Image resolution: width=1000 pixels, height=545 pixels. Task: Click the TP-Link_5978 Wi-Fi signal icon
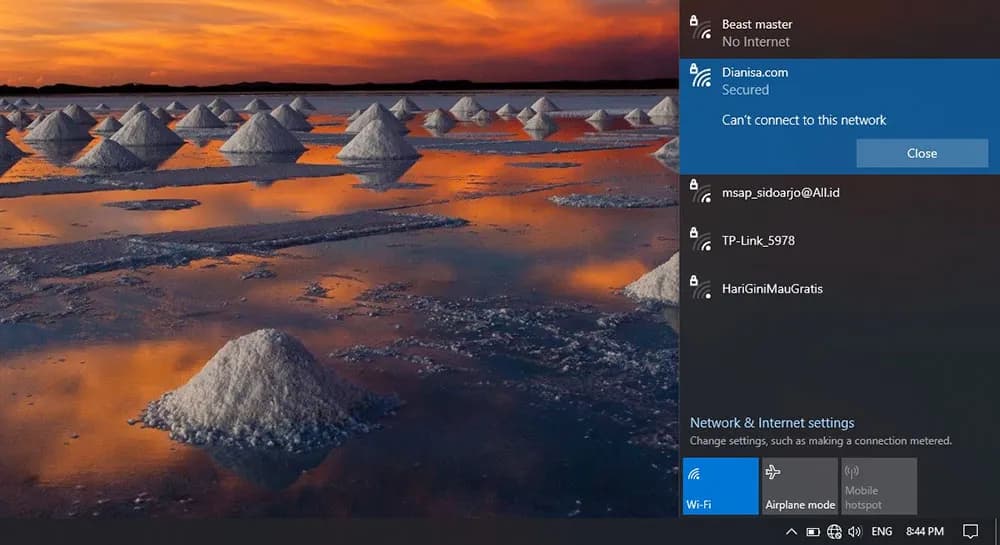[701, 240]
